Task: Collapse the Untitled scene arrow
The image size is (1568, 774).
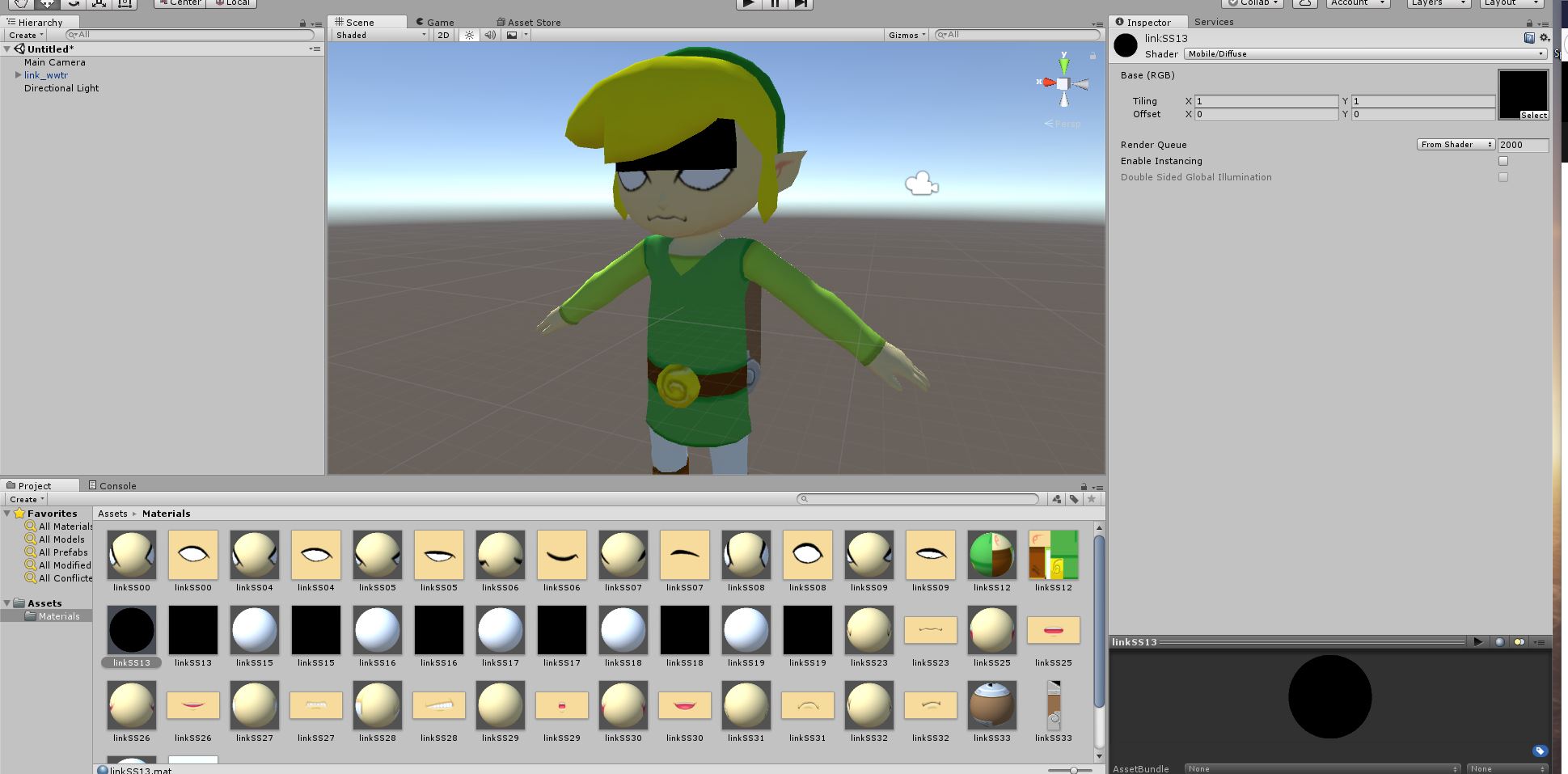Action: pos(7,49)
